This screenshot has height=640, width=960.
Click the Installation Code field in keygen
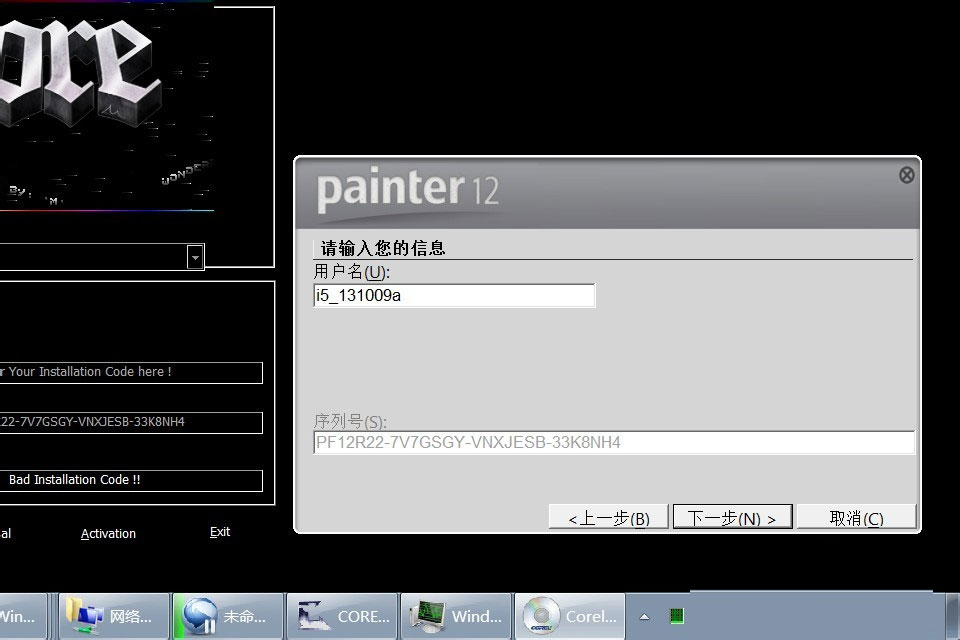pos(131,372)
